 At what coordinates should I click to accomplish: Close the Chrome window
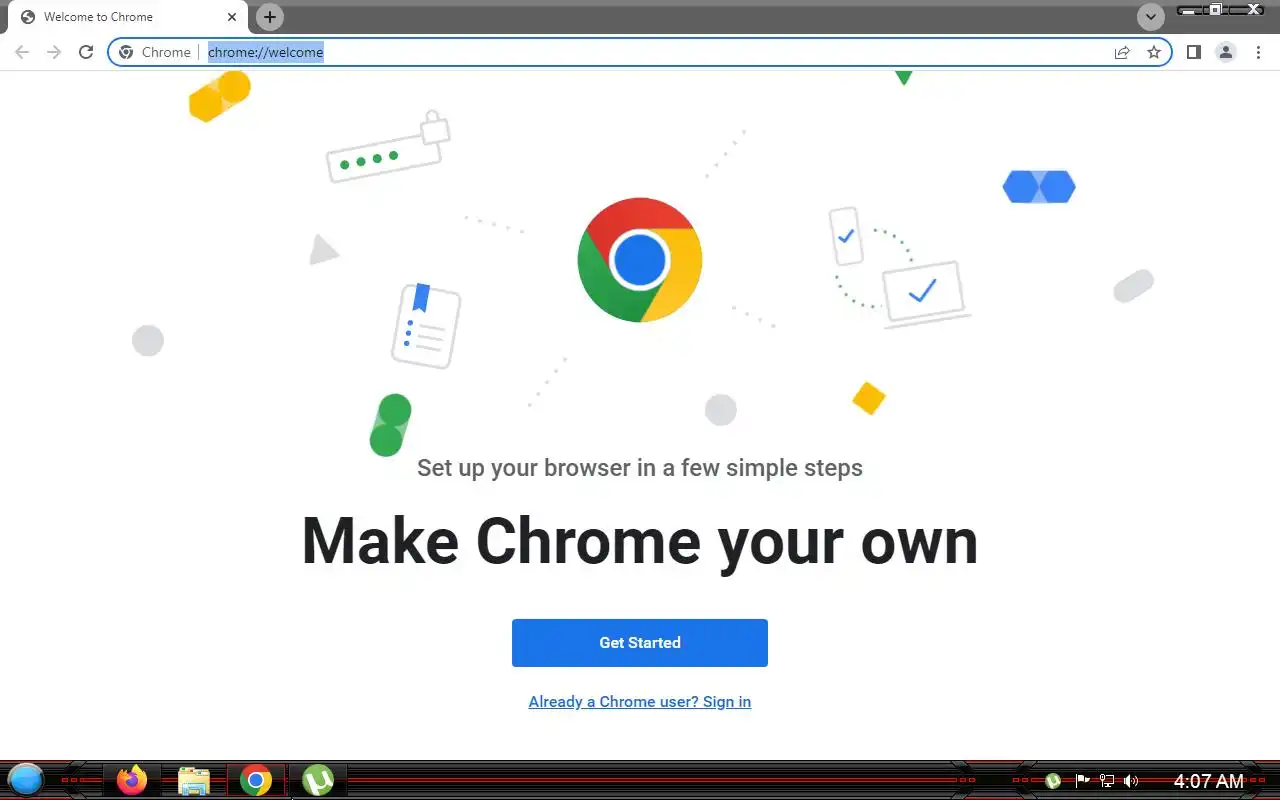[x=1253, y=10]
